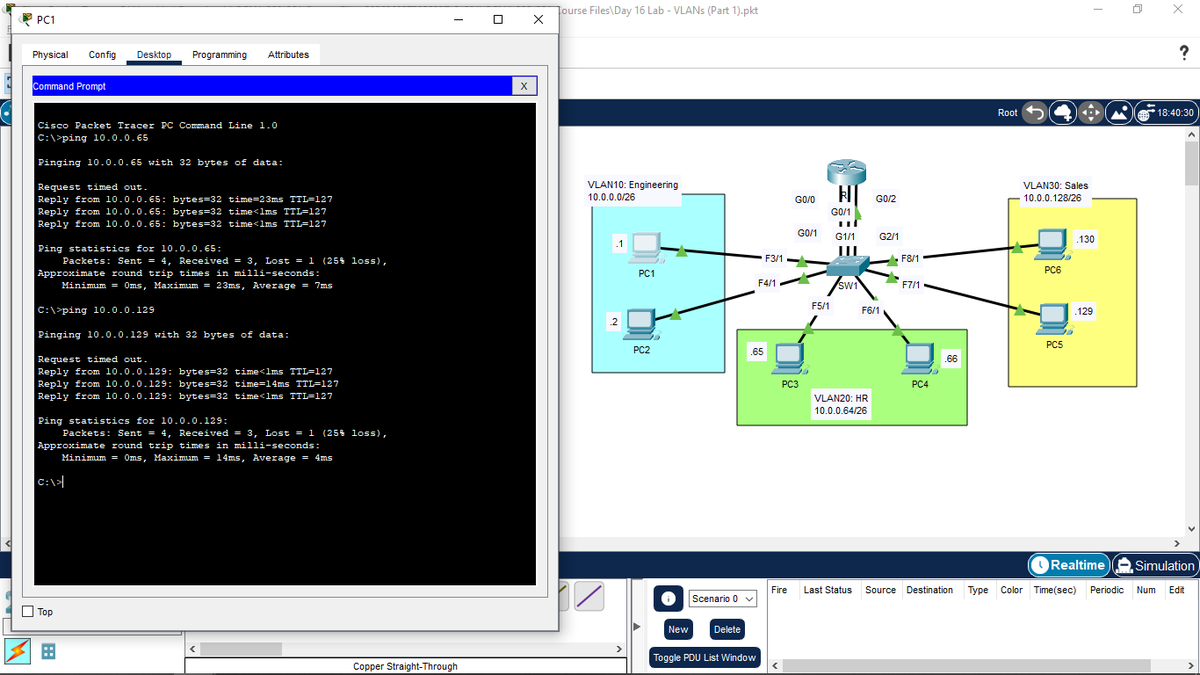Viewport: 1200px width, 675px height.
Task: Switch to Simulation mode
Action: point(1155,565)
